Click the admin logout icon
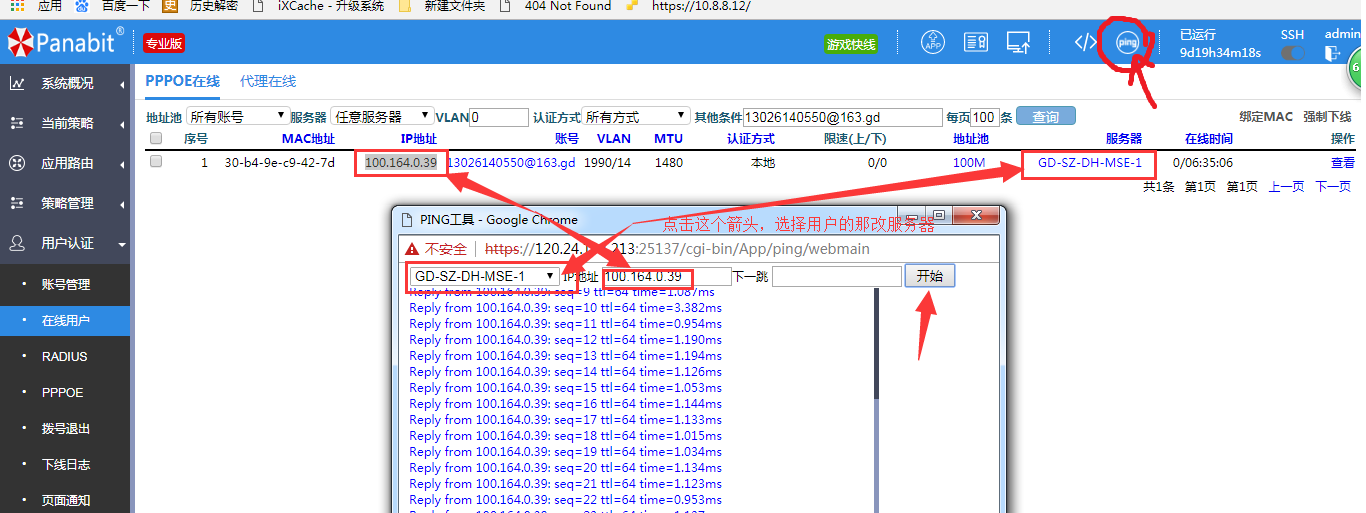Screen dimensions: 1366x513 tap(1330, 52)
